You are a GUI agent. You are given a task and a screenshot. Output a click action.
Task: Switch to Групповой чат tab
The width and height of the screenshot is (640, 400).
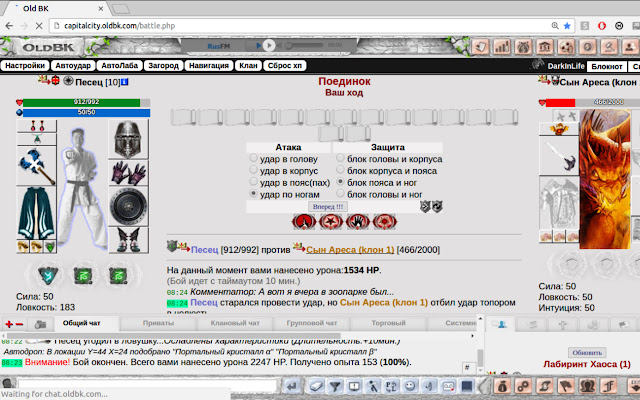click(x=312, y=323)
